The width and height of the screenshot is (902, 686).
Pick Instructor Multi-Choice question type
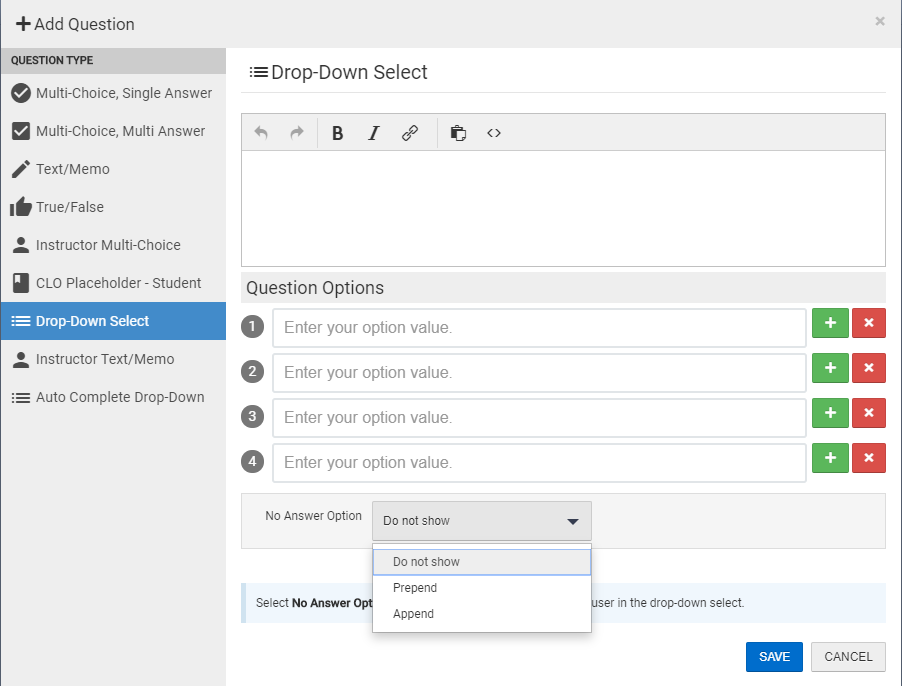click(x=113, y=244)
